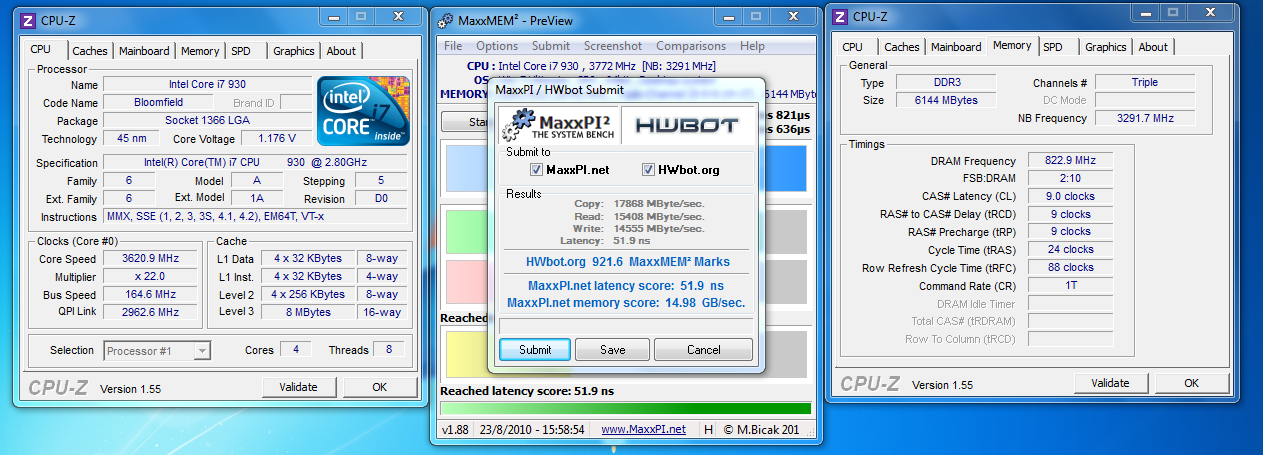Click the Submit button in the dialog
The height and width of the screenshot is (455, 1263).
(535, 350)
